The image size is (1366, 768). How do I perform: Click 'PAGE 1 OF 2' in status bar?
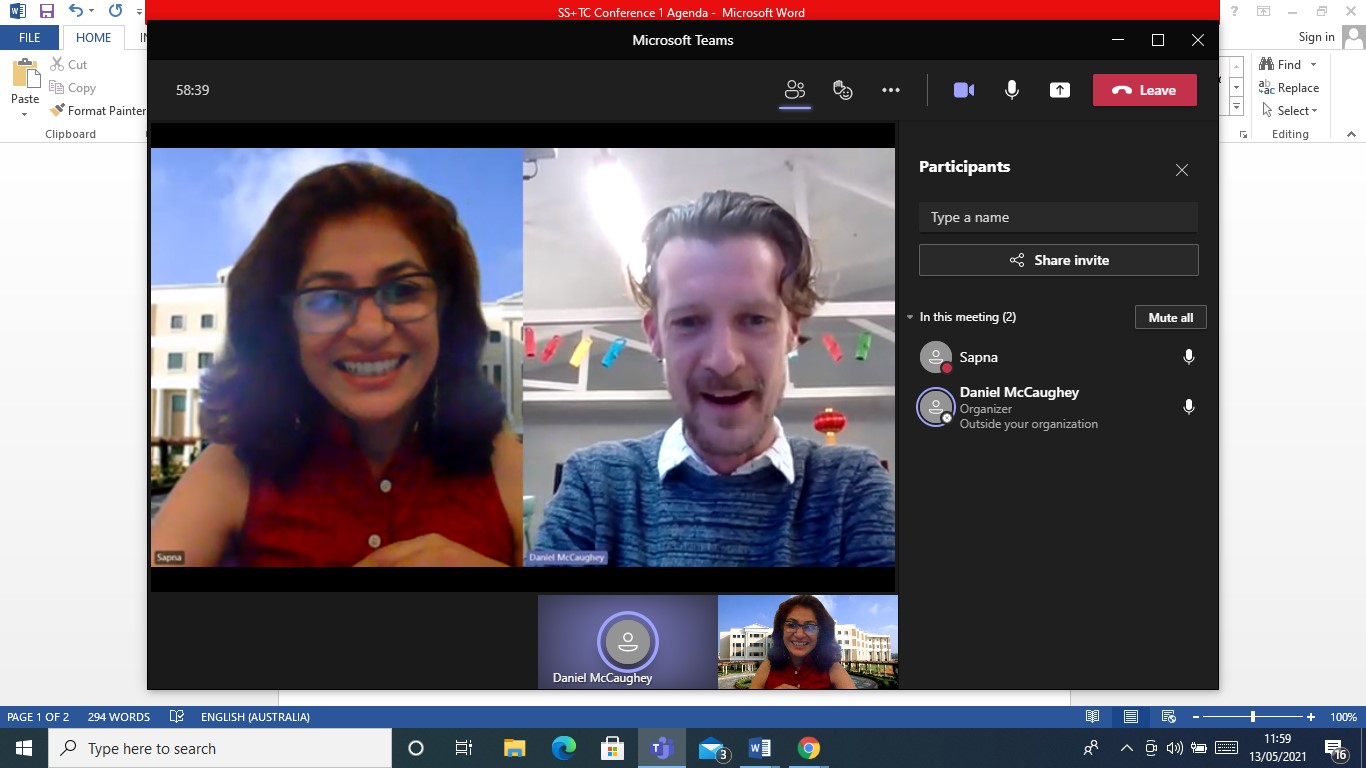(x=38, y=717)
